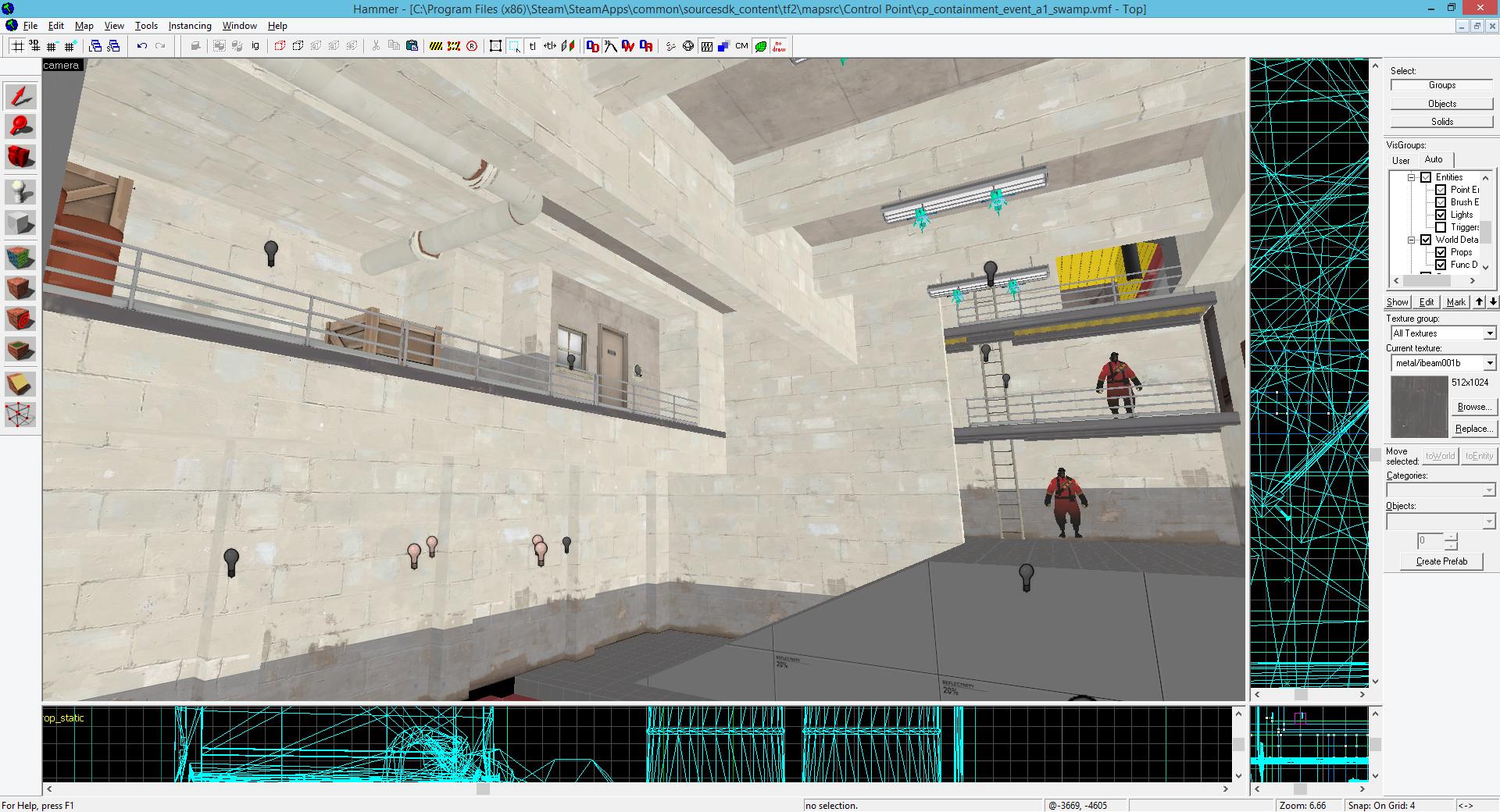This screenshot has height=812, width=1500.
Task: Open the Current texture dropdown
Action: pyautogui.click(x=1489, y=363)
